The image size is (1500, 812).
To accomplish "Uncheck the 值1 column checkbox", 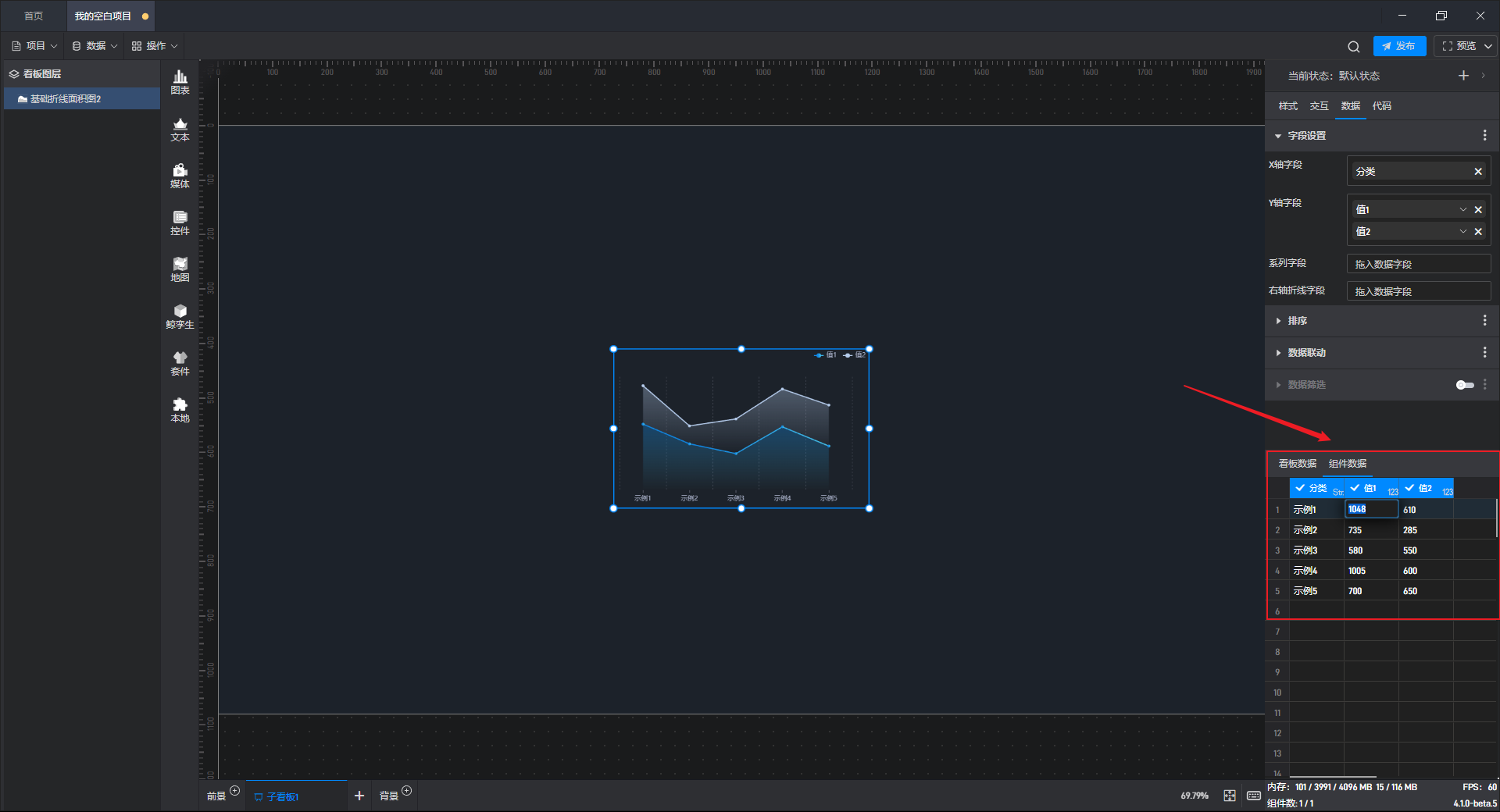I will (1355, 488).
